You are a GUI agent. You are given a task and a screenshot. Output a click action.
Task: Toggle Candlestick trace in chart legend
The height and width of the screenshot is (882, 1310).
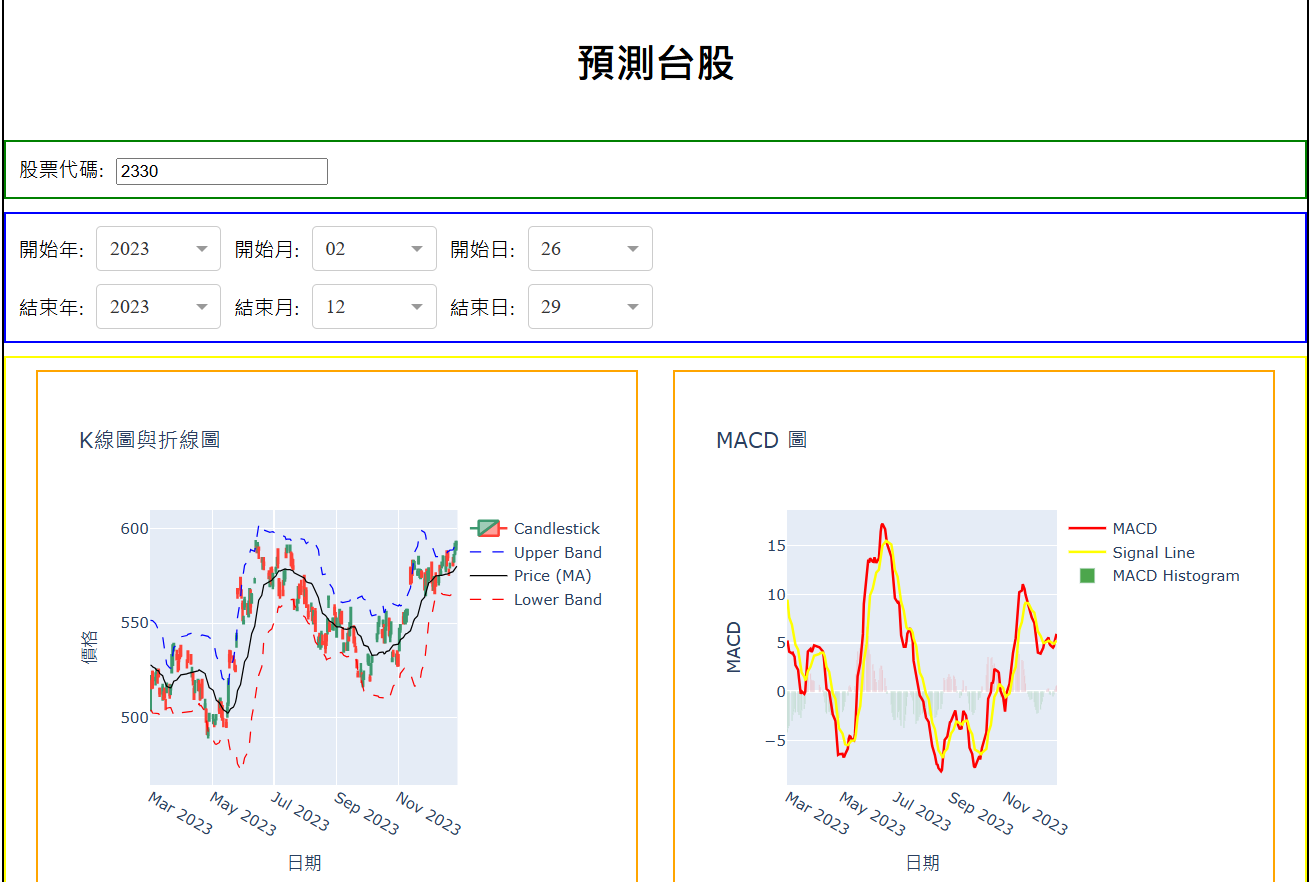pos(536,528)
